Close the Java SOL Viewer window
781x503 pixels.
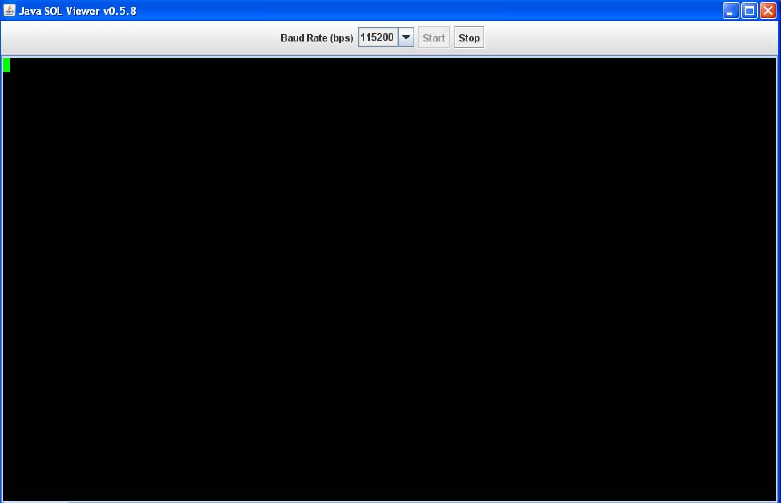click(x=768, y=10)
